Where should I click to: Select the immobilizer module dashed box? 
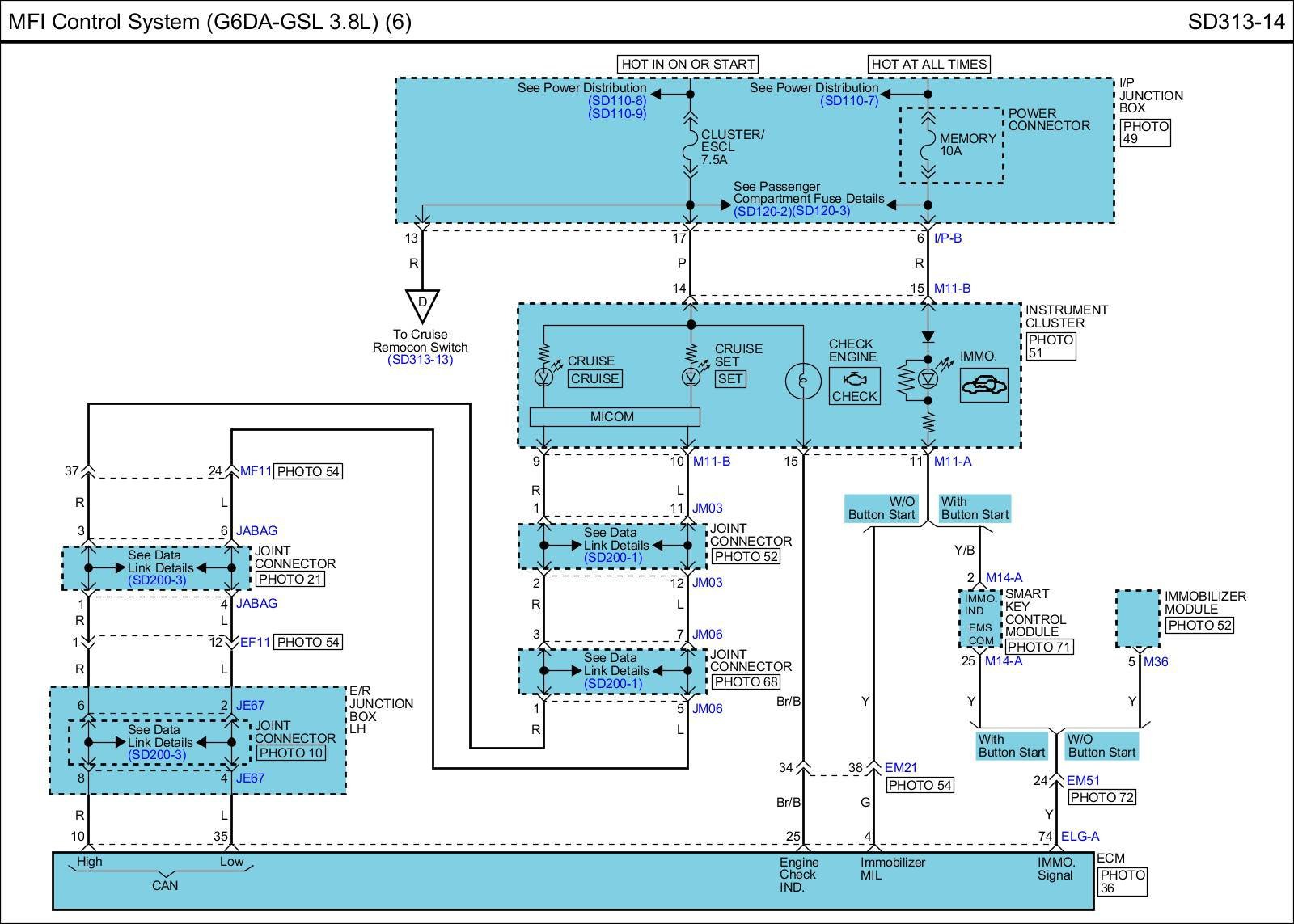tap(1138, 618)
